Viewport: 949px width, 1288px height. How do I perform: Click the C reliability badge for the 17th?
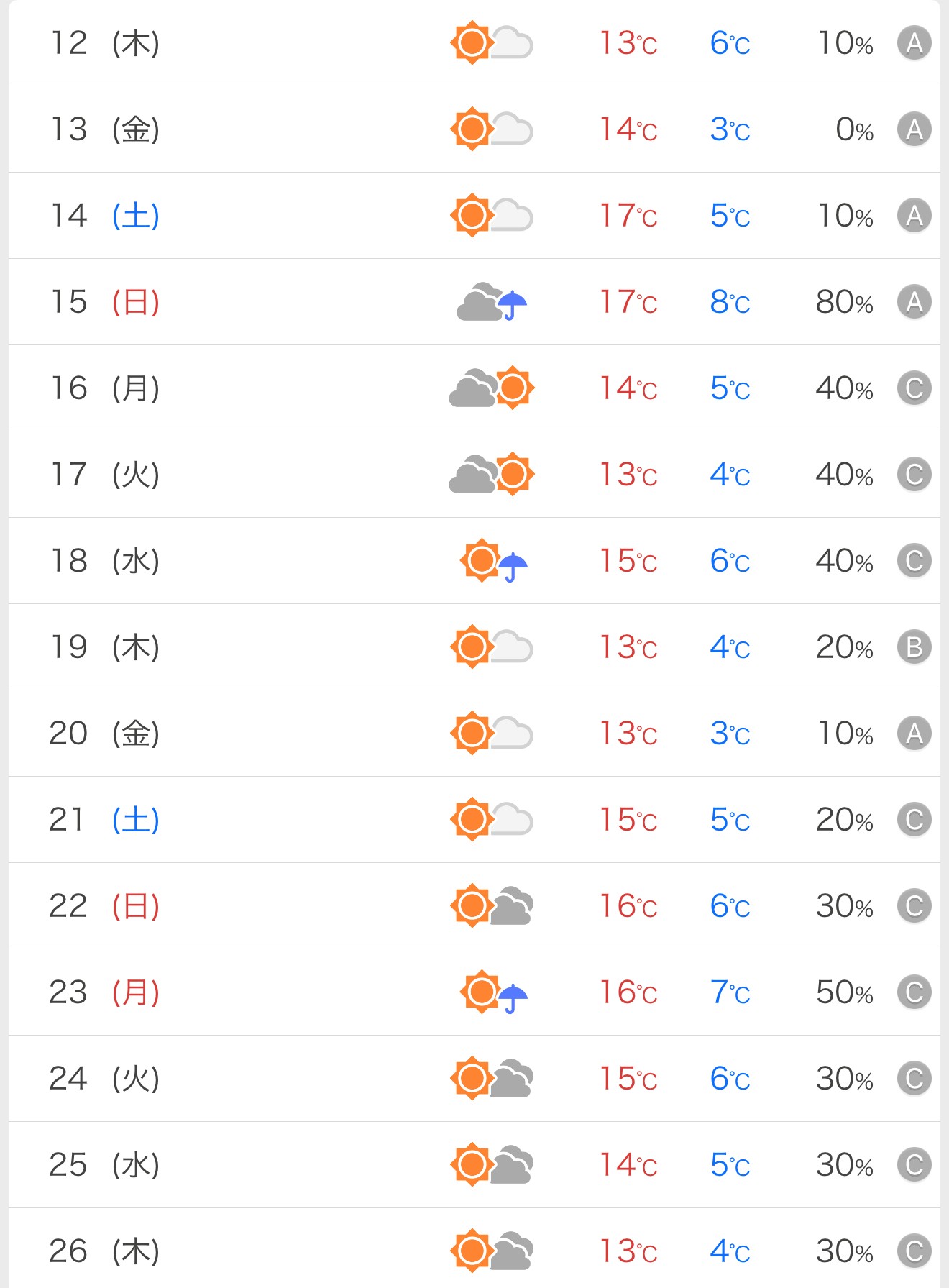tap(914, 475)
